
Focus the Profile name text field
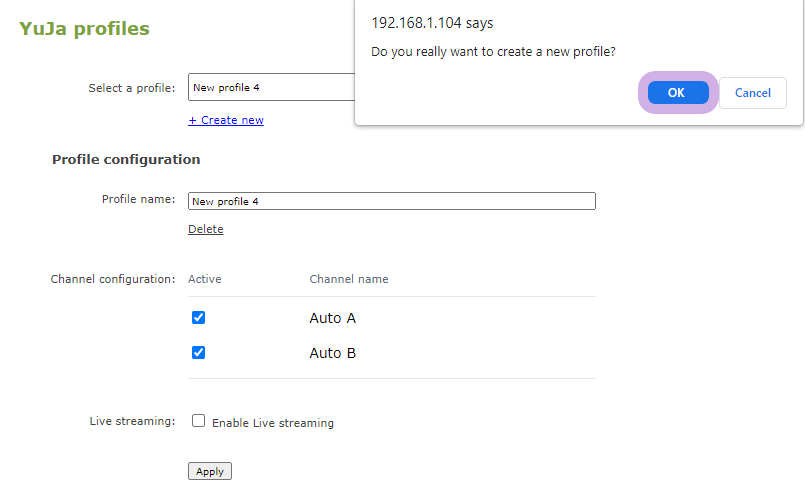(x=391, y=201)
